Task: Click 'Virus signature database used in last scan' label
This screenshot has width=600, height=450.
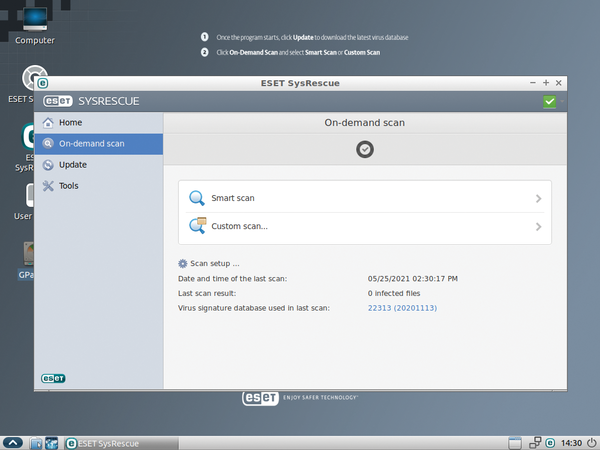Action: tap(254, 308)
